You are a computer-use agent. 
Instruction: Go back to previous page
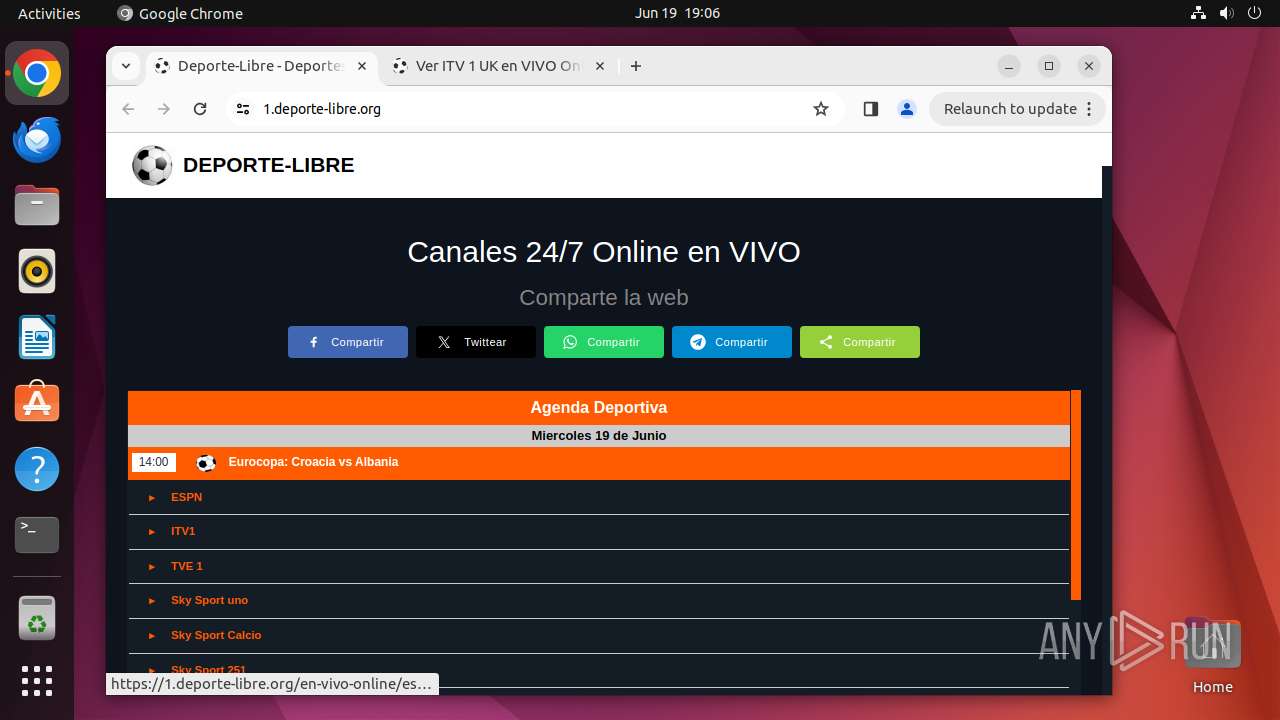pyautogui.click(x=128, y=109)
